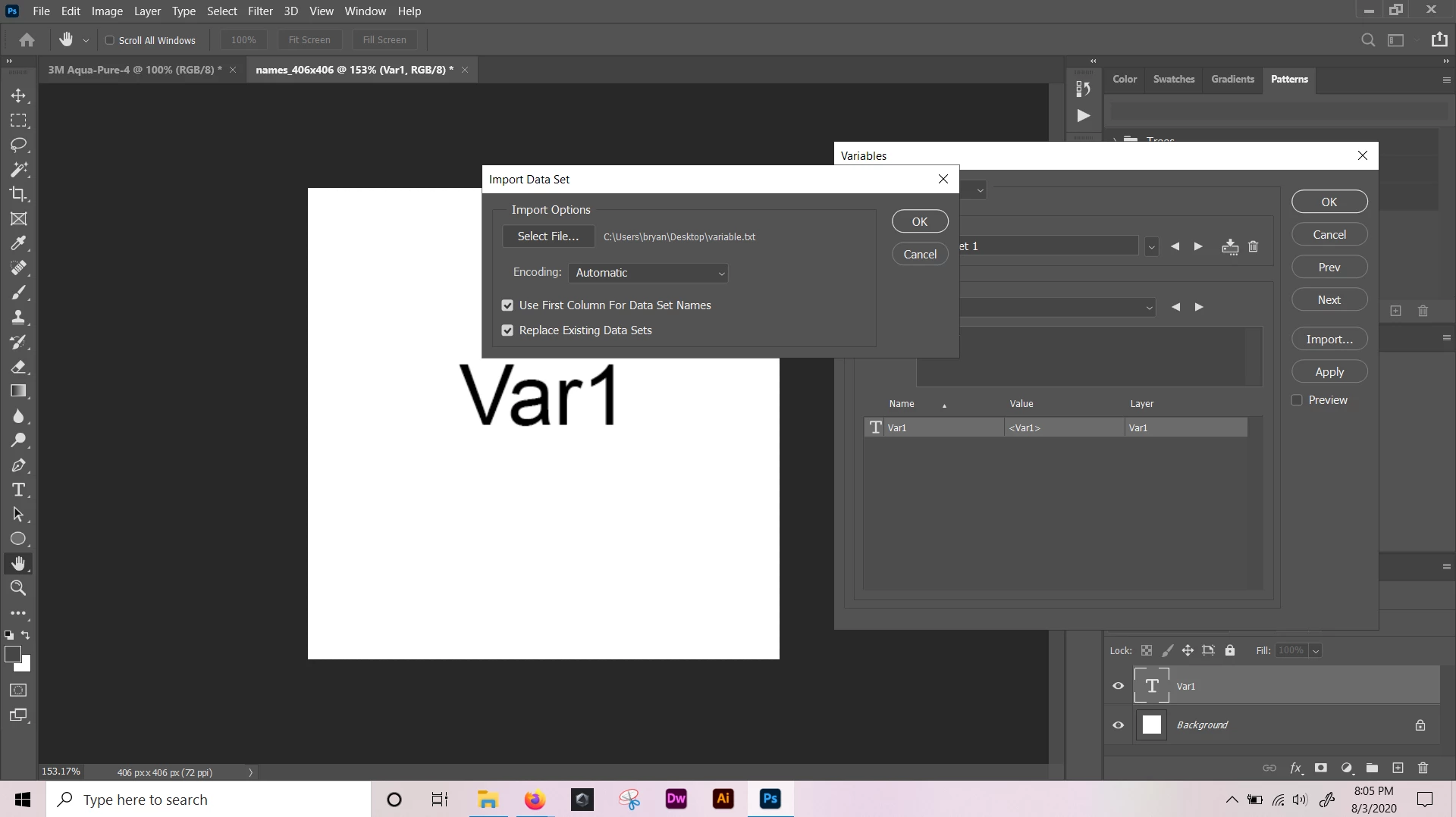Open the Encoding Automatic dropdown
The height and width of the screenshot is (817, 1456).
[648, 273]
